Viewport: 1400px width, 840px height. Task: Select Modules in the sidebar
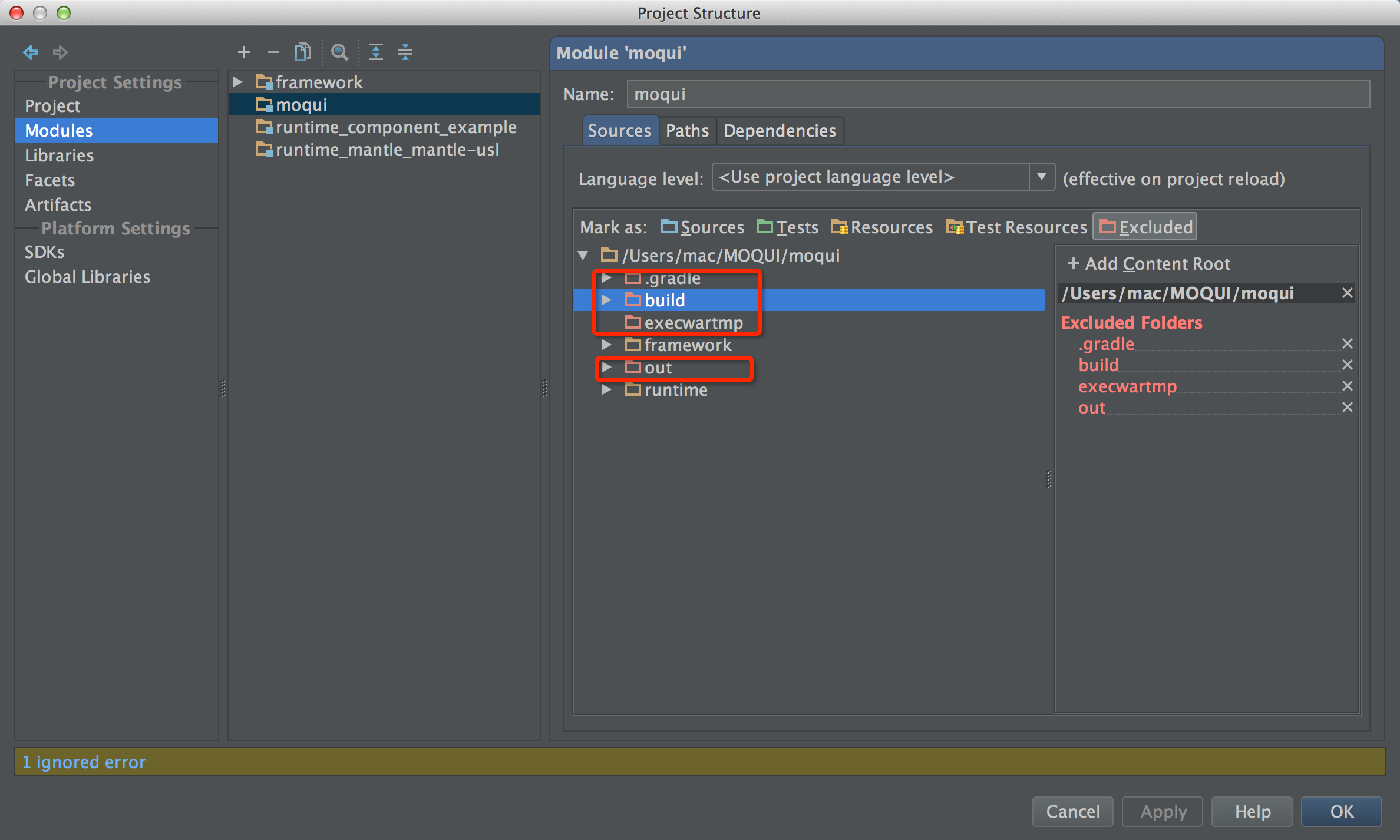(116, 131)
